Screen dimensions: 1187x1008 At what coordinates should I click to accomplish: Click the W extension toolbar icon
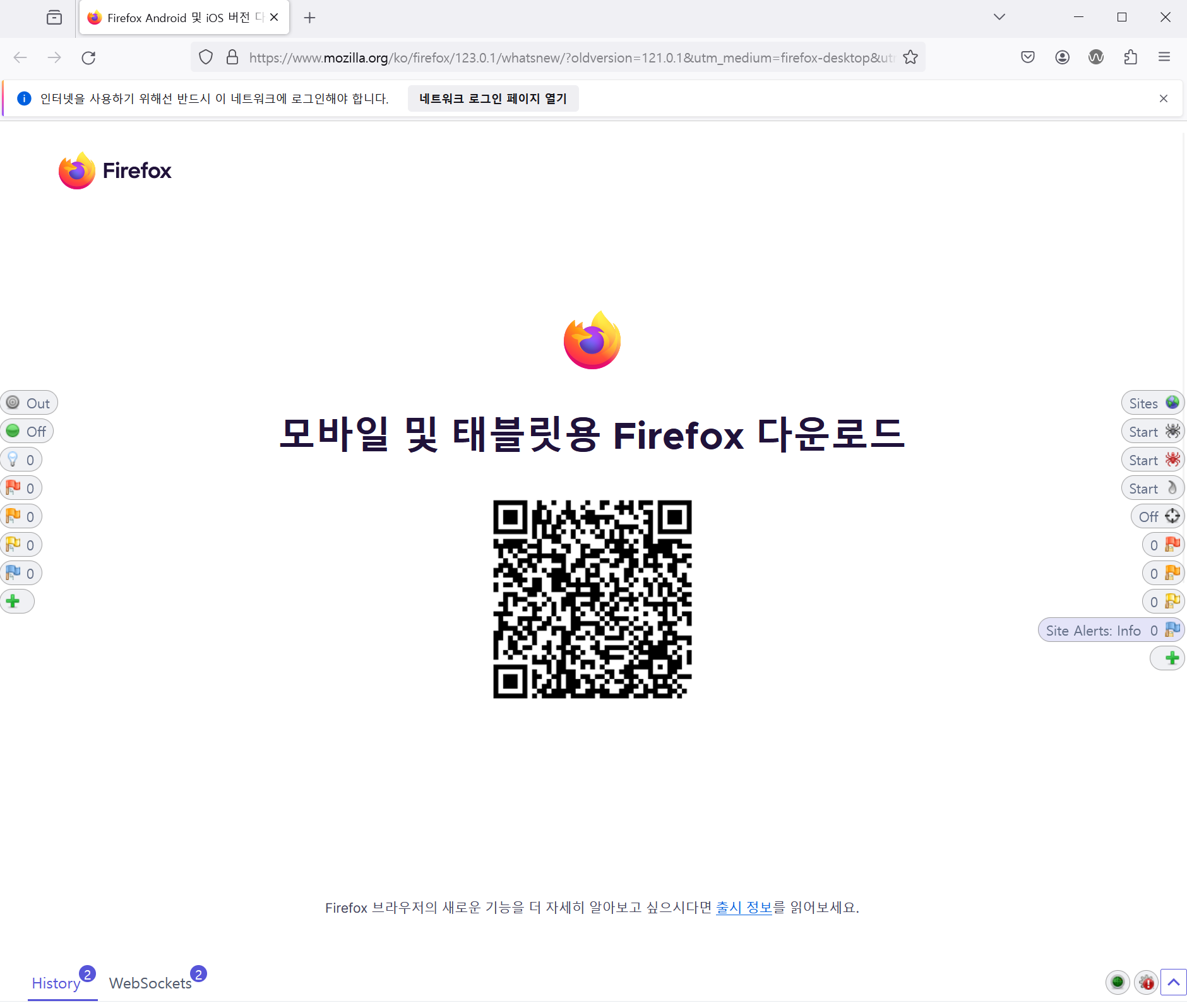pyautogui.click(x=1096, y=57)
